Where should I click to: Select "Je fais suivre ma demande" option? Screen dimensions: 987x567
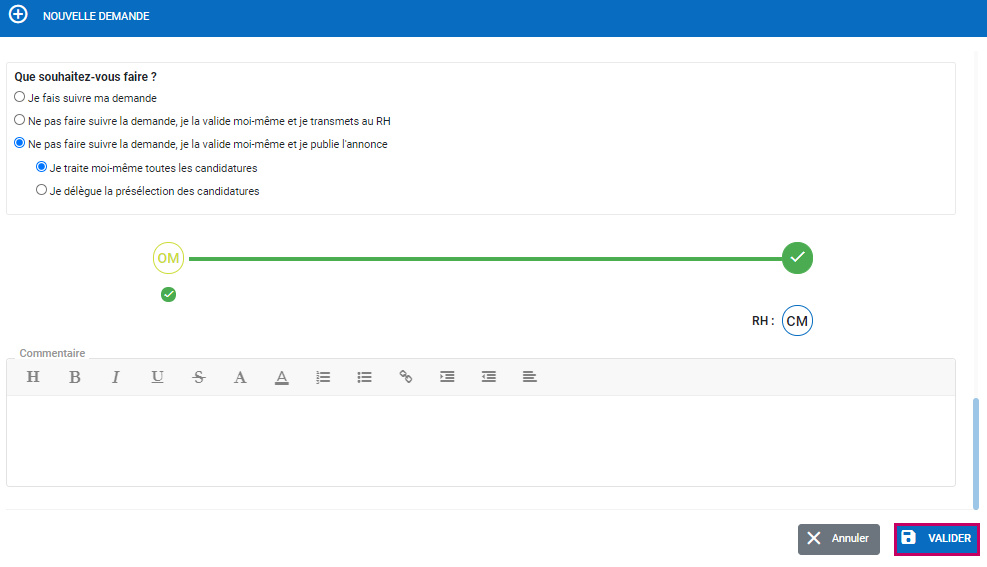(20, 98)
